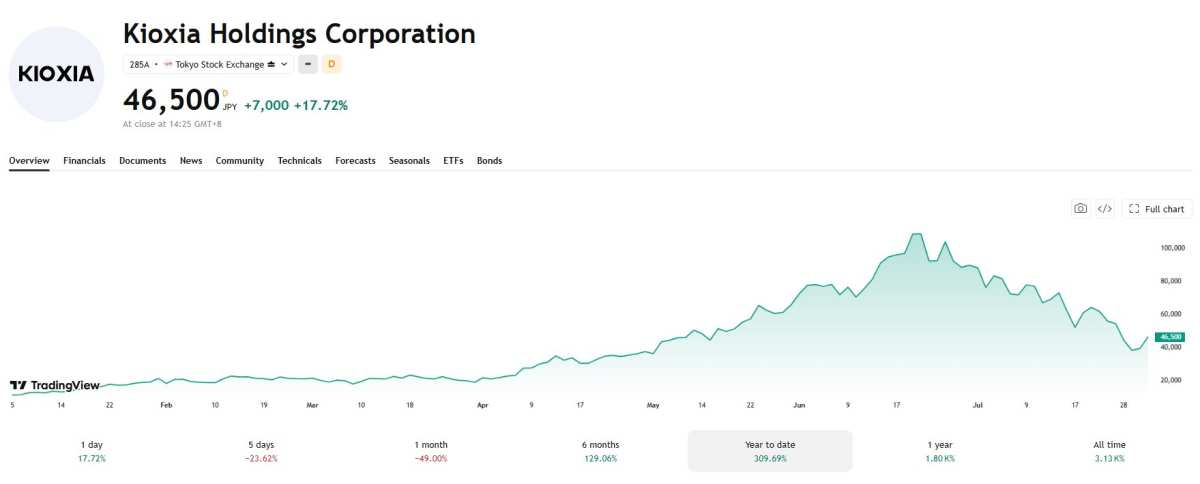Click the Kioxia company logo
The image size is (1200, 484).
coord(56,74)
